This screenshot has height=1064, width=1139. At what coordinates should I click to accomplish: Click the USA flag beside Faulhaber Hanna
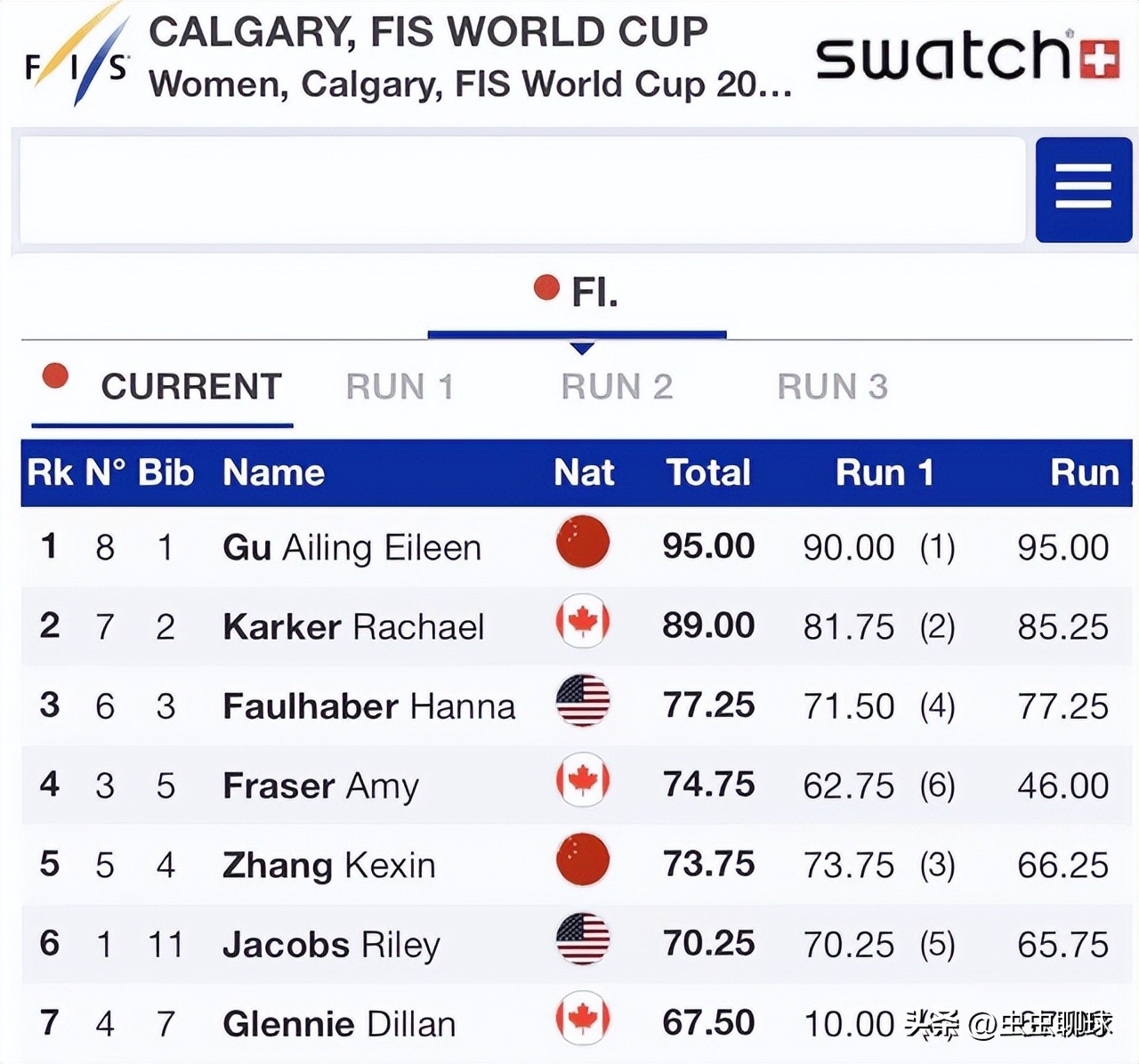[x=583, y=701]
